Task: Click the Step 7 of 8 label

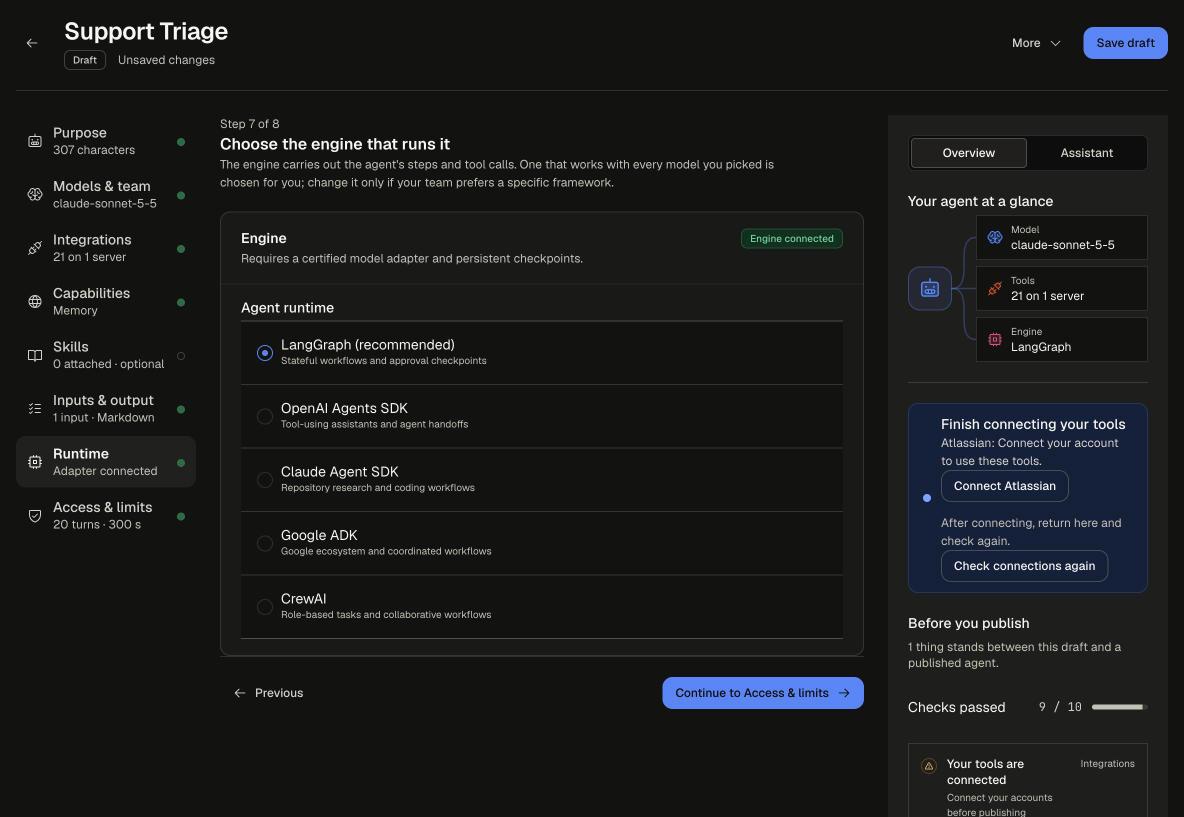Action: [249, 124]
